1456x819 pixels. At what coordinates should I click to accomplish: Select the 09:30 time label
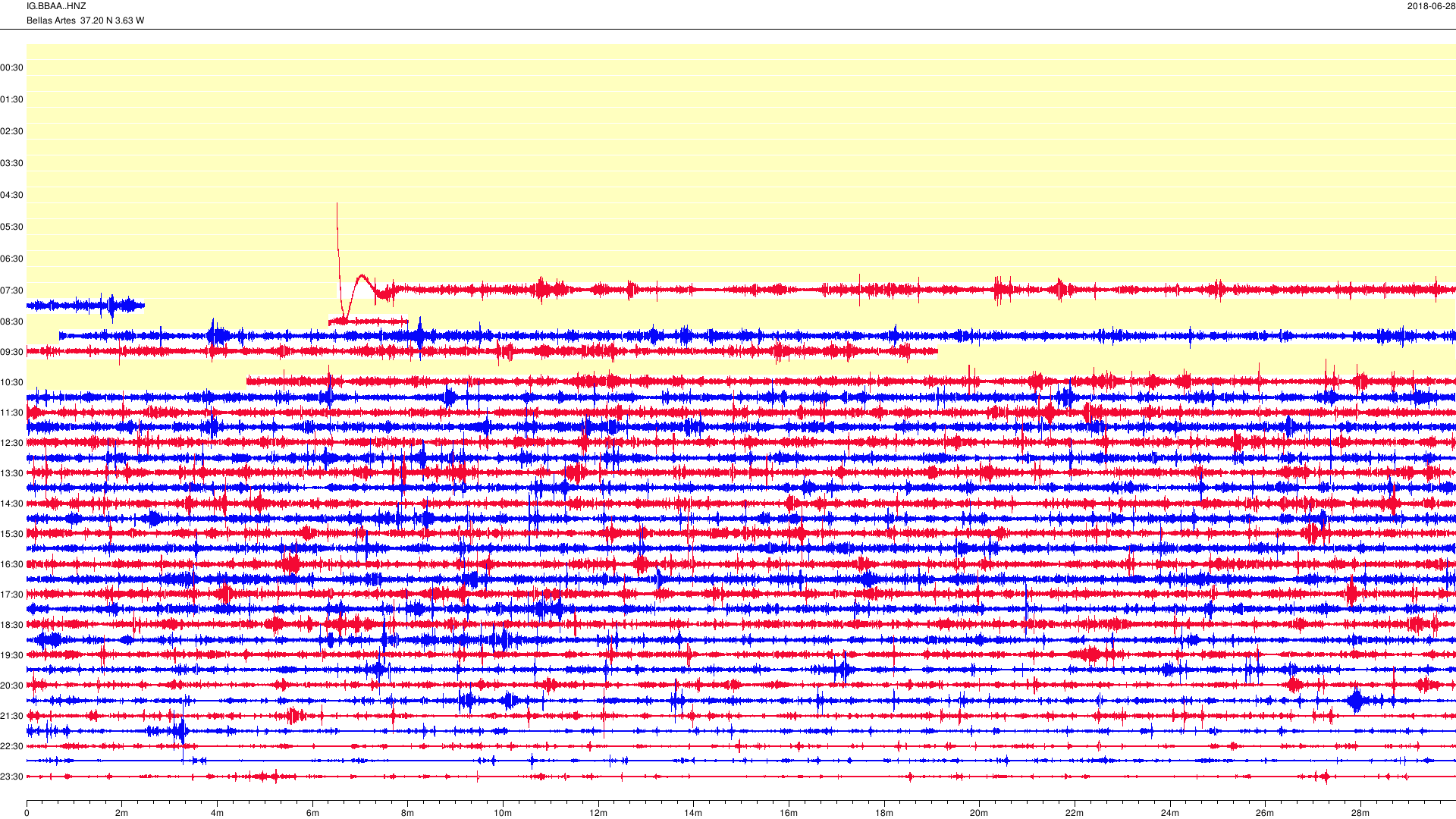[x=11, y=352]
